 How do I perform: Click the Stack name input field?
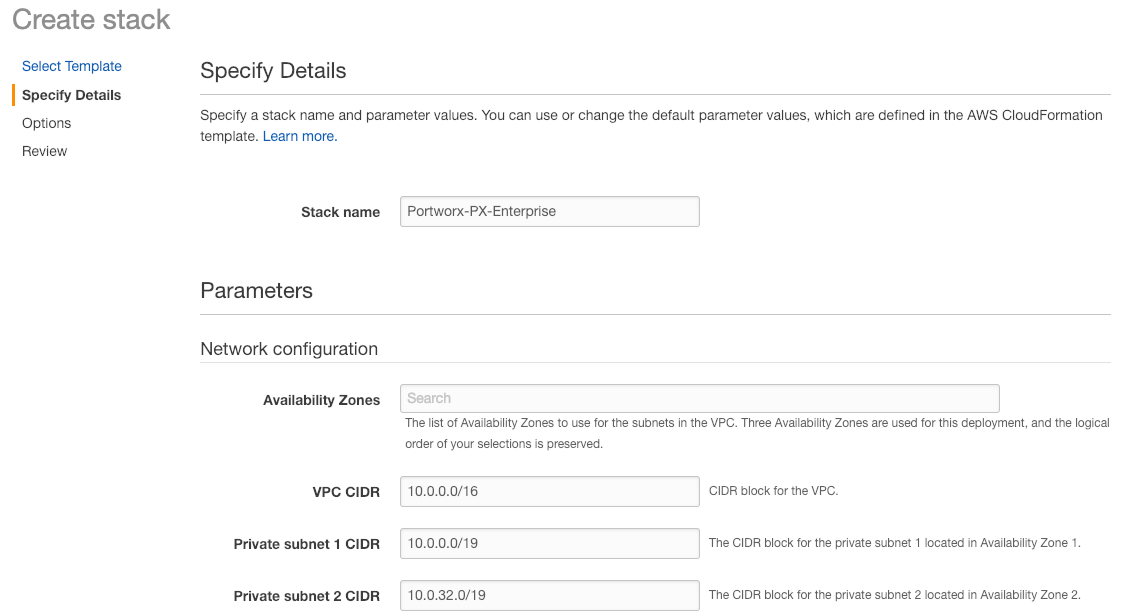pyautogui.click(x=549, y=212)
